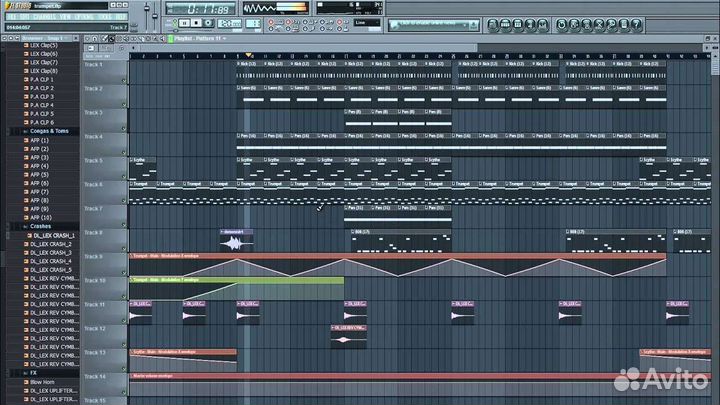The width and height of the screenshot is (720, 405).
Task: Click the playhead marker on timeline
Action: [x=248, y=55]
